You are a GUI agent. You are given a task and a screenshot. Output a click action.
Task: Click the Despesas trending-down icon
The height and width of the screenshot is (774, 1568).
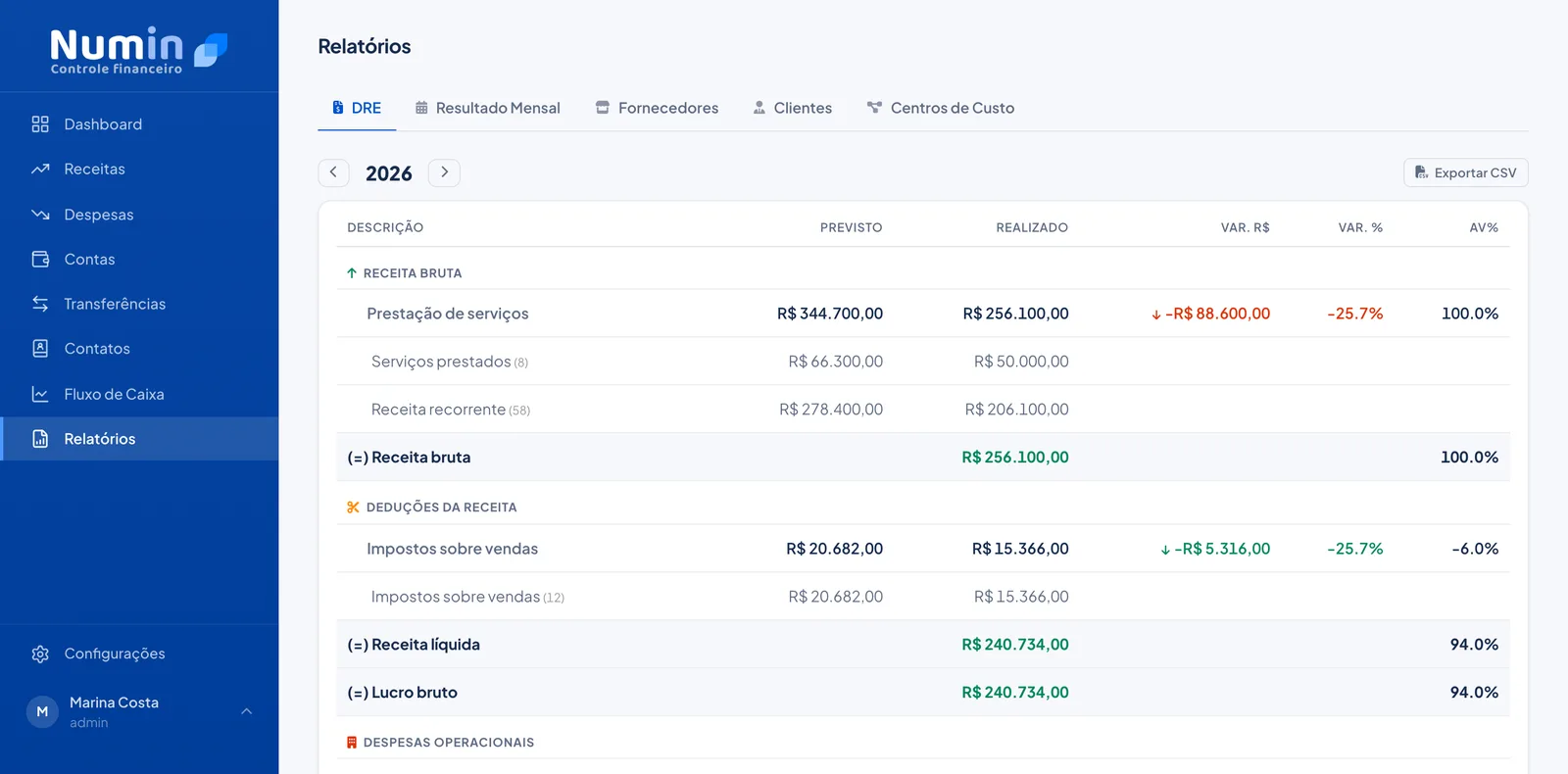[x=40, y=215]
